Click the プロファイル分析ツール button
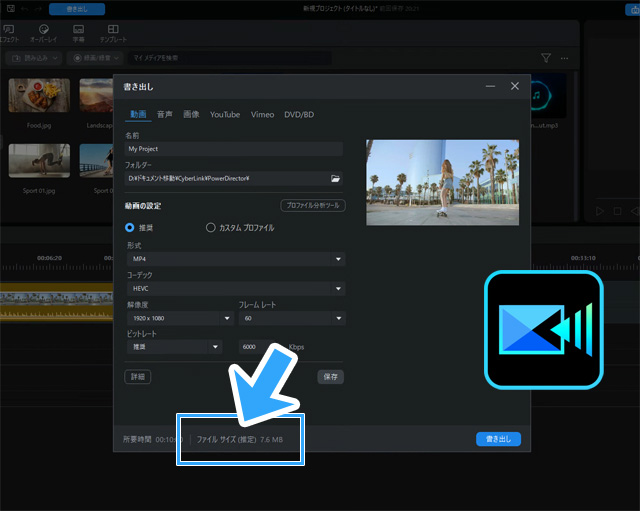Image resolution: width=640 pixels, height=511 pixels. coord(313,205)
